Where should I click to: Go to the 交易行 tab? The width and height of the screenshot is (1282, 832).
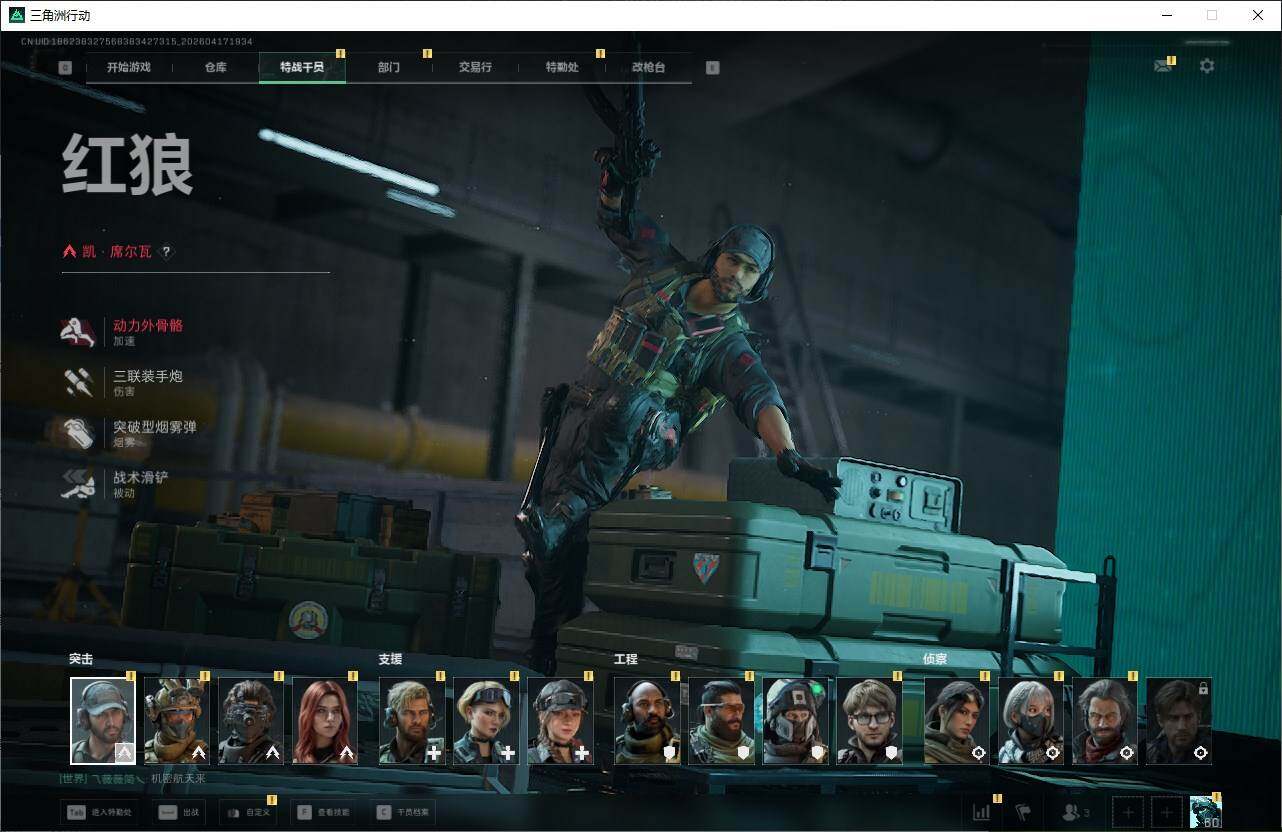475,67
